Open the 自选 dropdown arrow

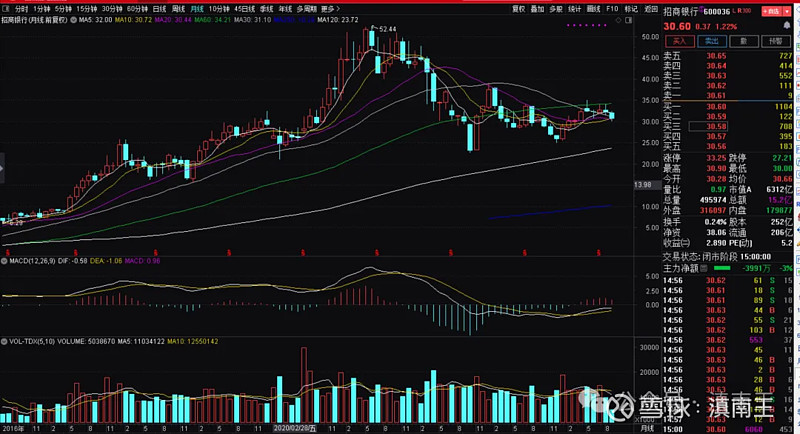click(787, 11)
